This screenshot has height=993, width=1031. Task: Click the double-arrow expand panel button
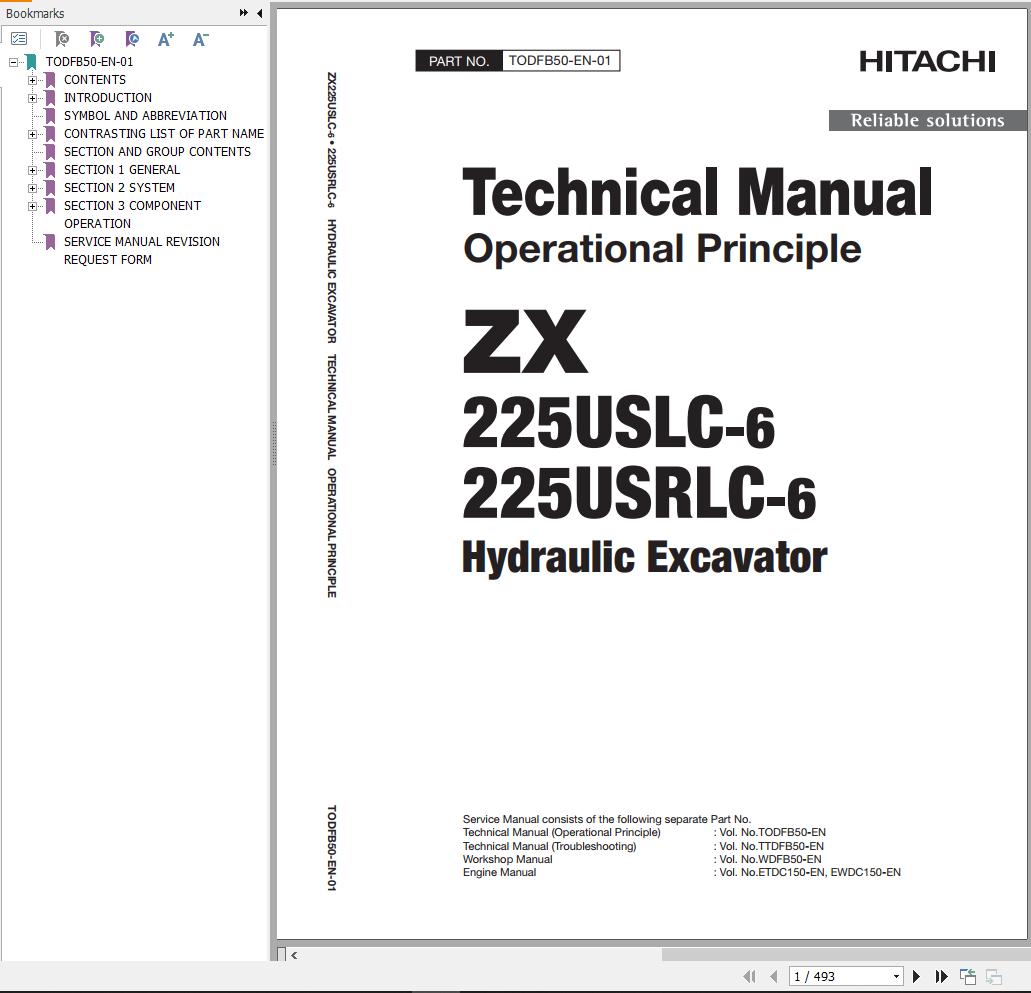point(244,12)
